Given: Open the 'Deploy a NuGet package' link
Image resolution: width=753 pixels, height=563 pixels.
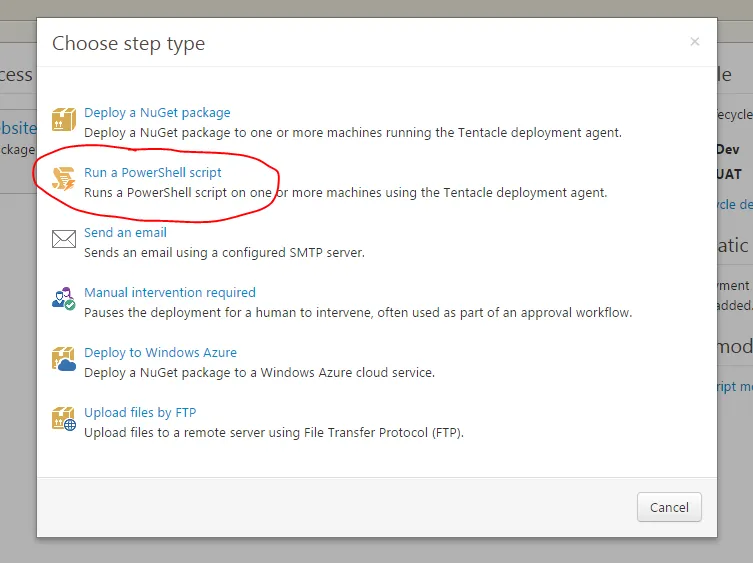Looking at the screenshot, I should coord(157,113).
